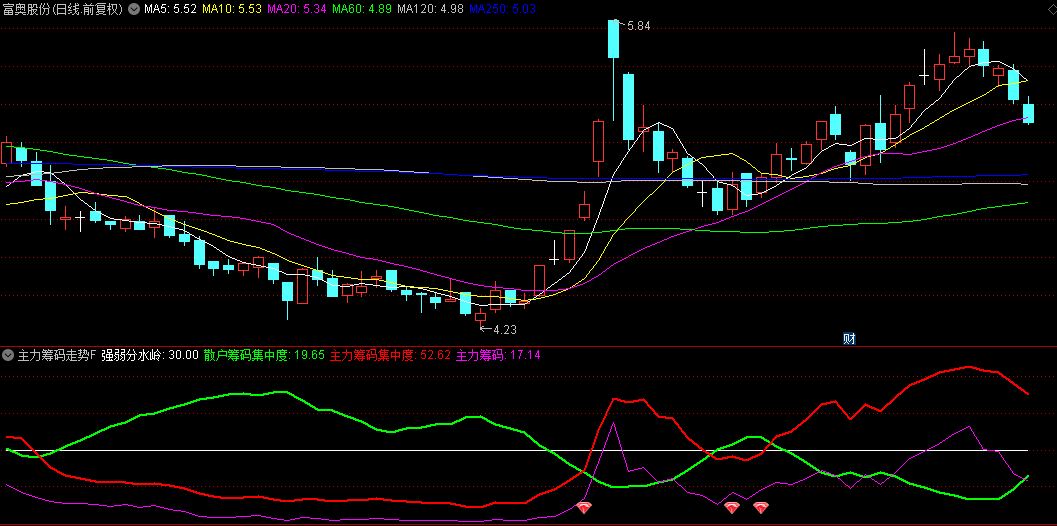Viewport: 1057px width, 526px height.
Task: Expand the 主力筹码走势F indicator menu arrow
Action: 8,355
